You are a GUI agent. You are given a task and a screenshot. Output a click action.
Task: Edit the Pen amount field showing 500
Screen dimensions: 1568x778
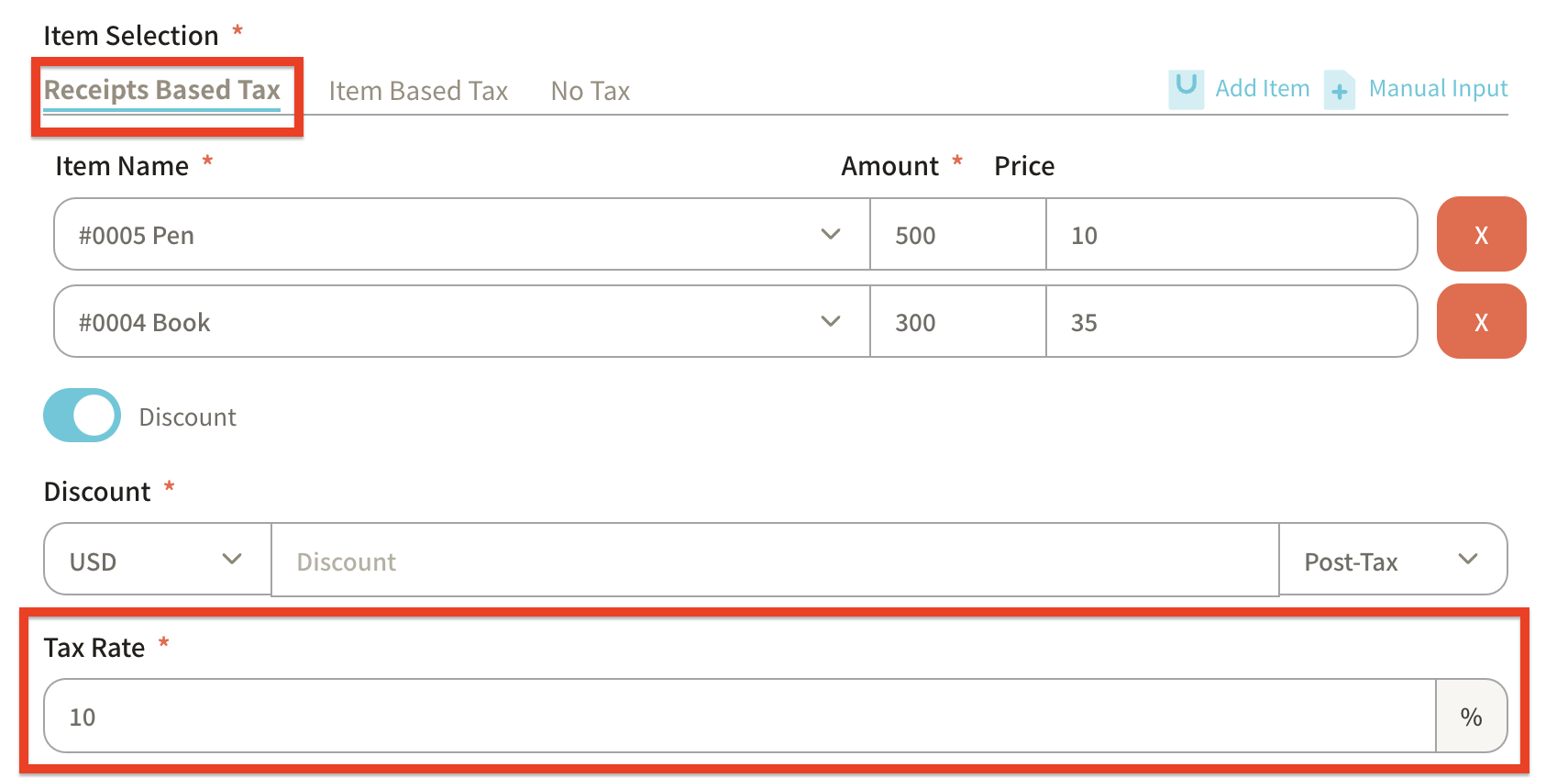tap(956, 235)
